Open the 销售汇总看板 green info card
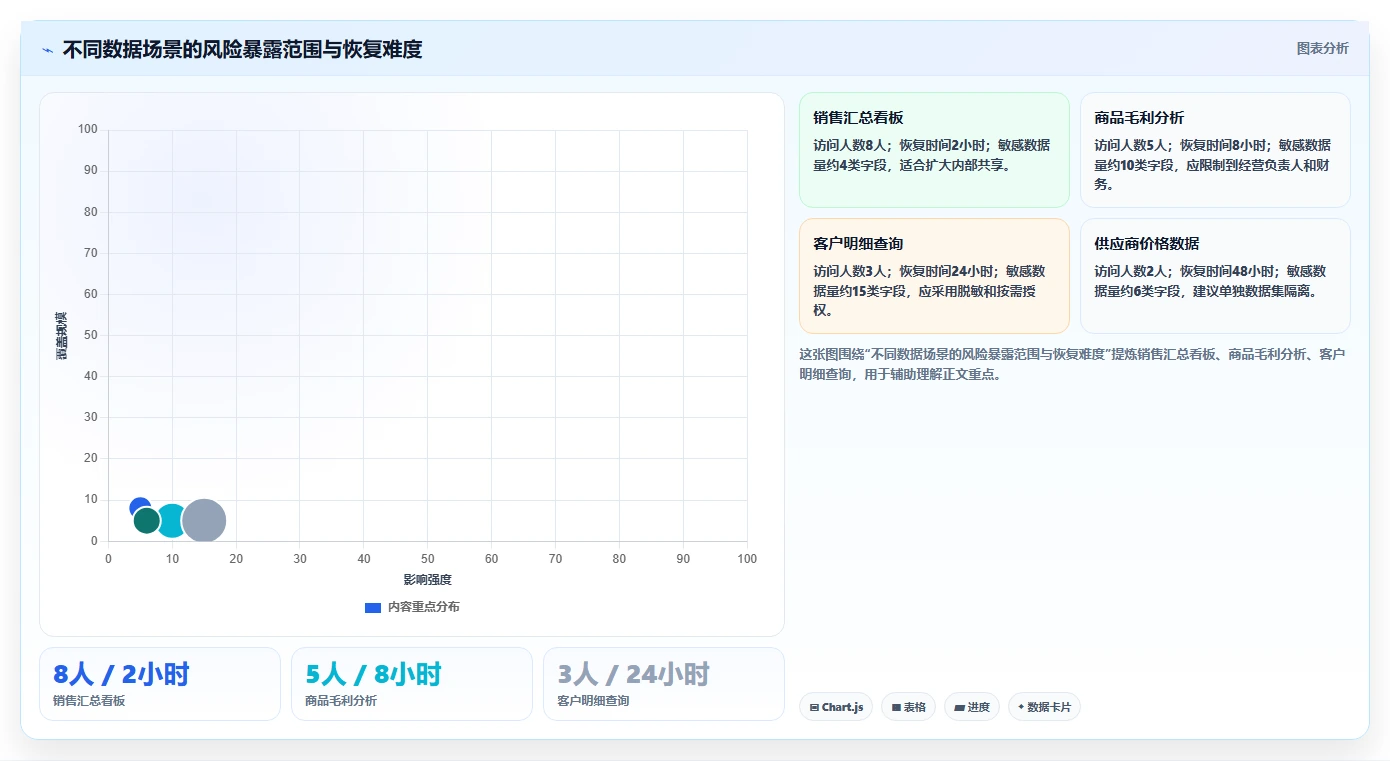 tap(934, 150)
